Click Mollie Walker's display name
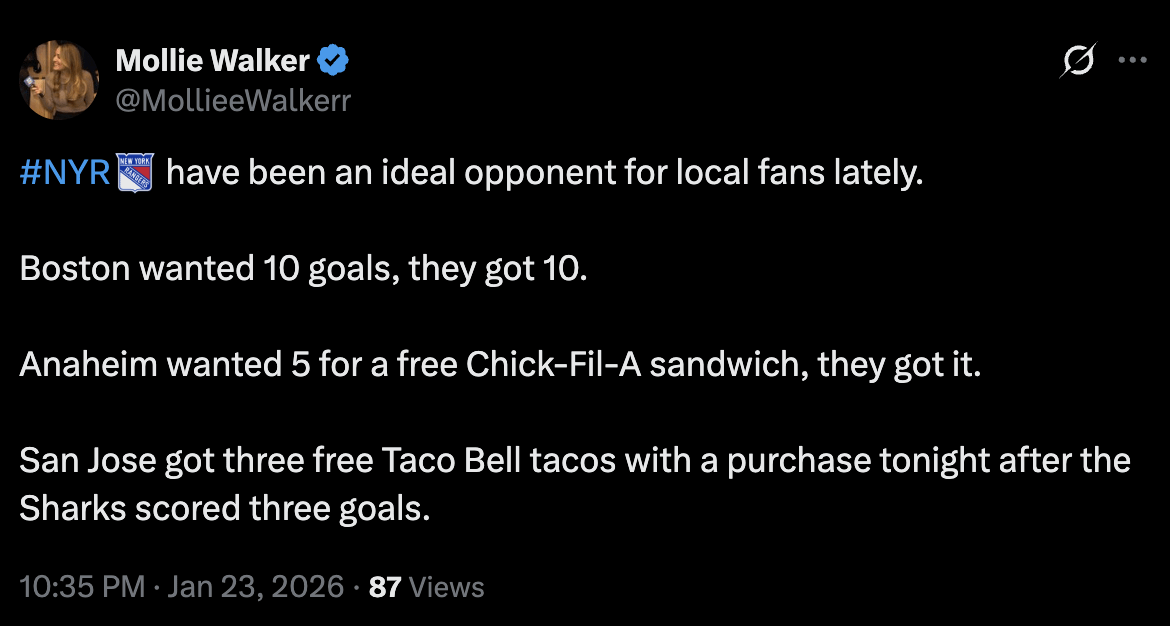The width and height of the screenshot is (1170, 626). point(212,60)
